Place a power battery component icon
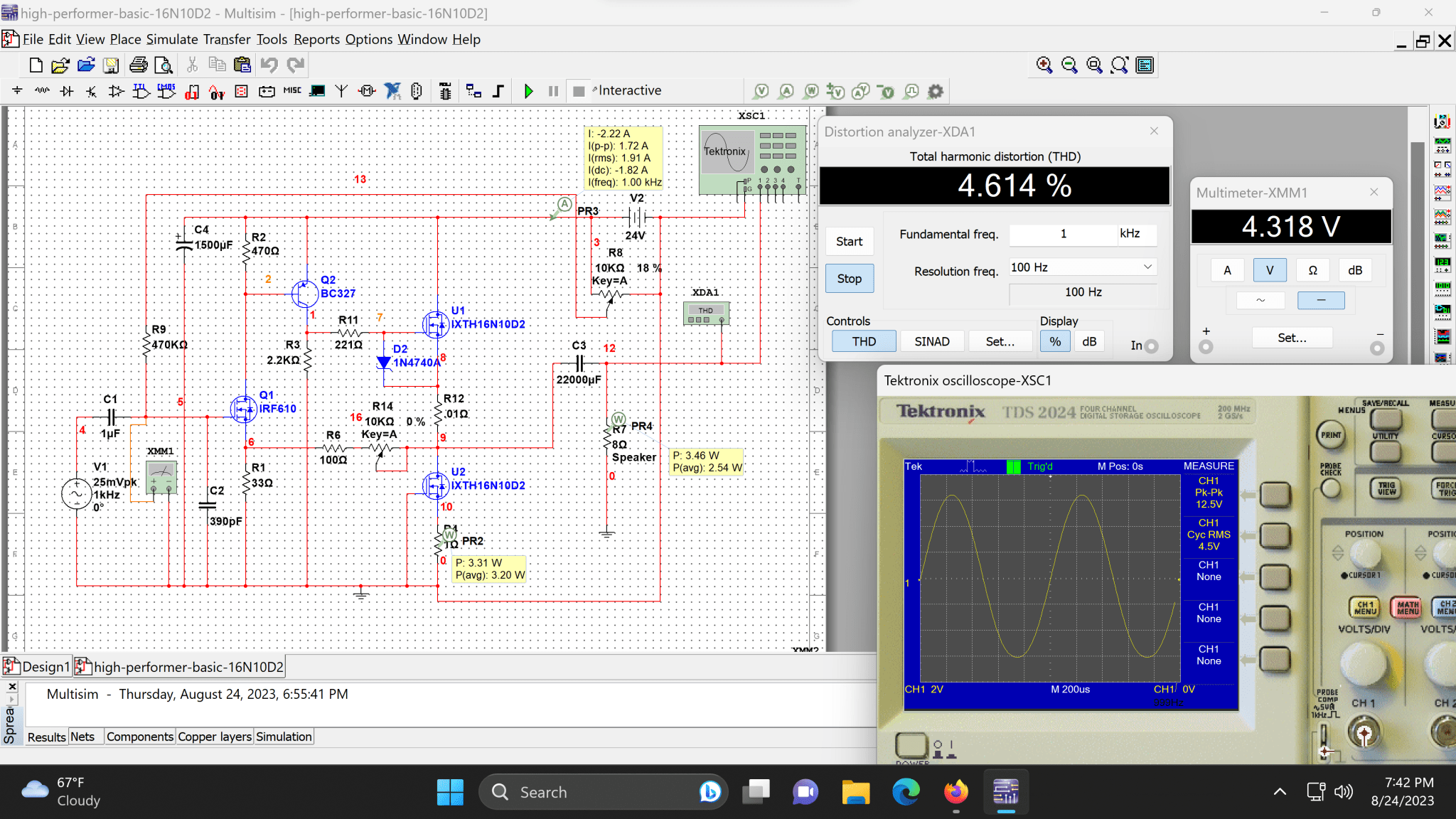 267,91
